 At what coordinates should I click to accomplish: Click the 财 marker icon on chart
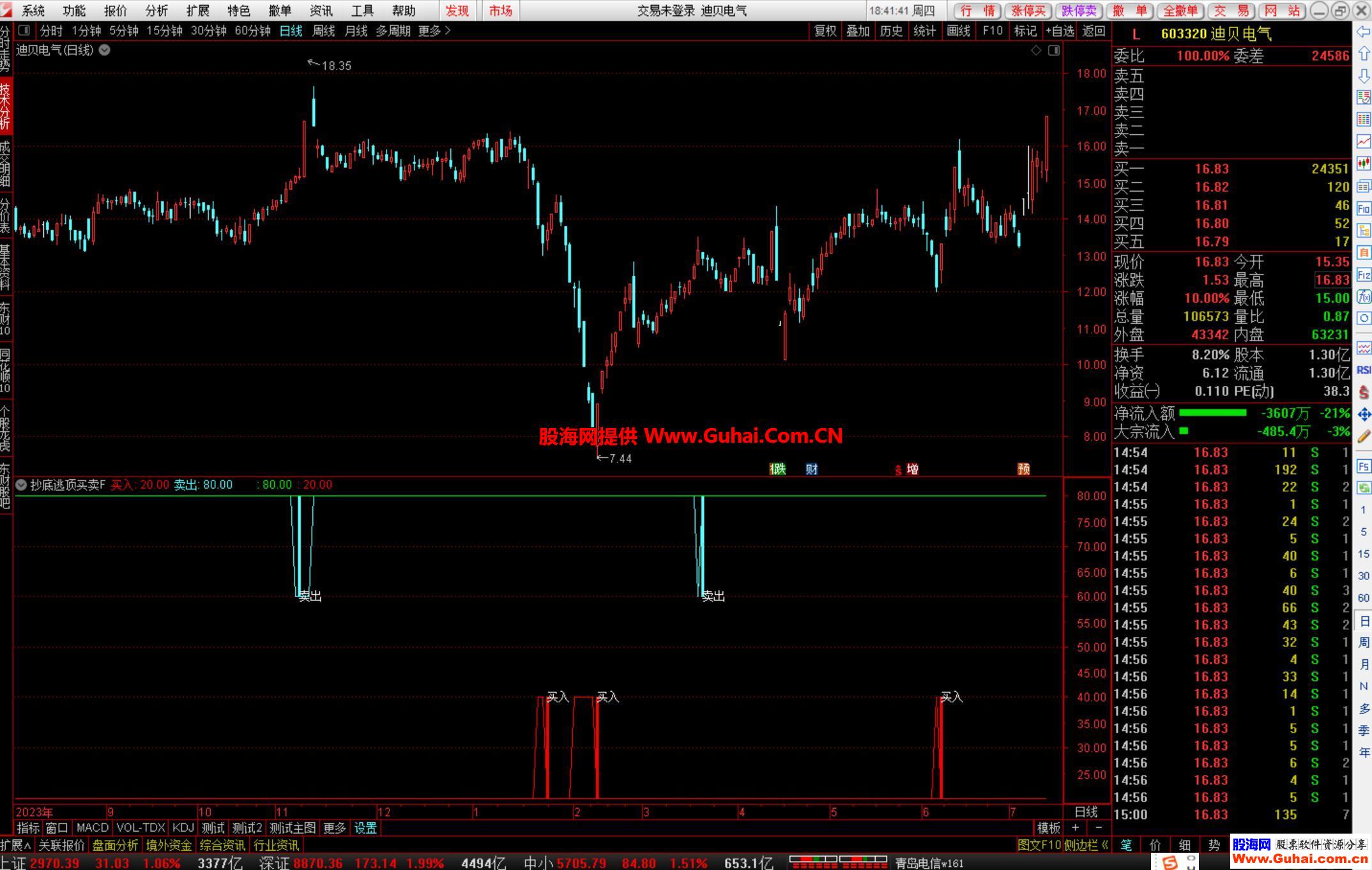[812, 469]
